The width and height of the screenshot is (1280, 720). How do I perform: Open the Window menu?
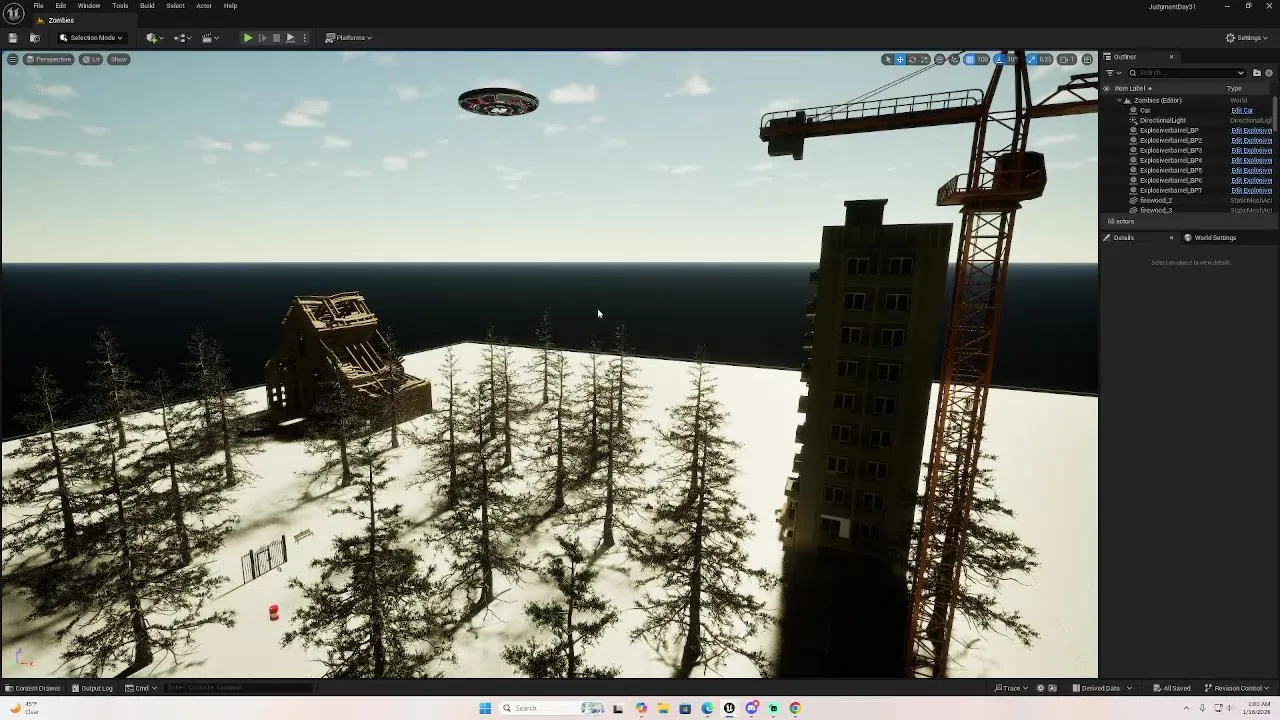click(x=88, y=6)
